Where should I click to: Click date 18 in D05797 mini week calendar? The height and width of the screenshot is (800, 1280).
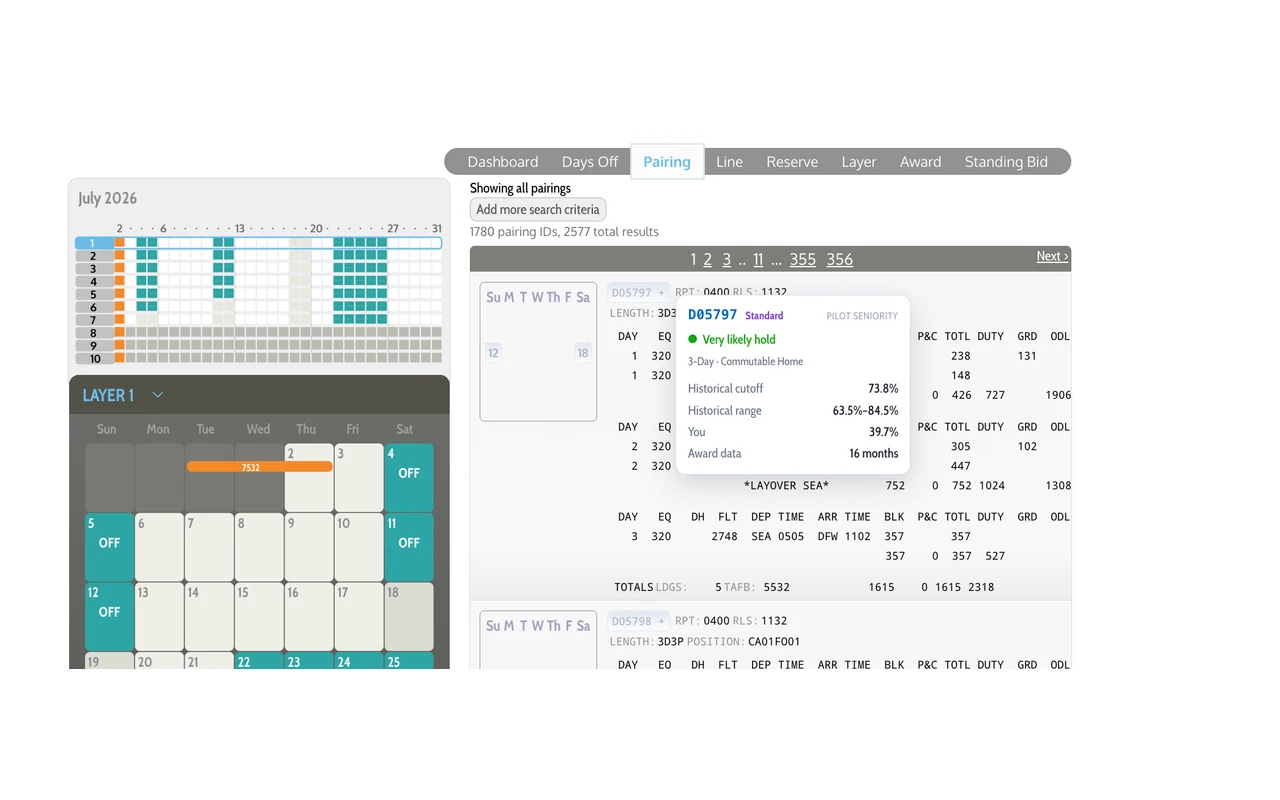pos(583,353)
